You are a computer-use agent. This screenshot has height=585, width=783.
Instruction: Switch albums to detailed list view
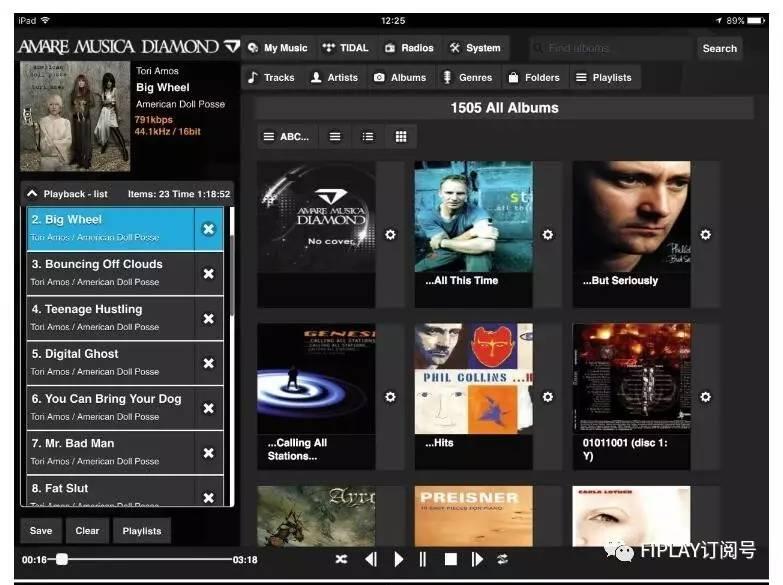(x=368, y=137)
